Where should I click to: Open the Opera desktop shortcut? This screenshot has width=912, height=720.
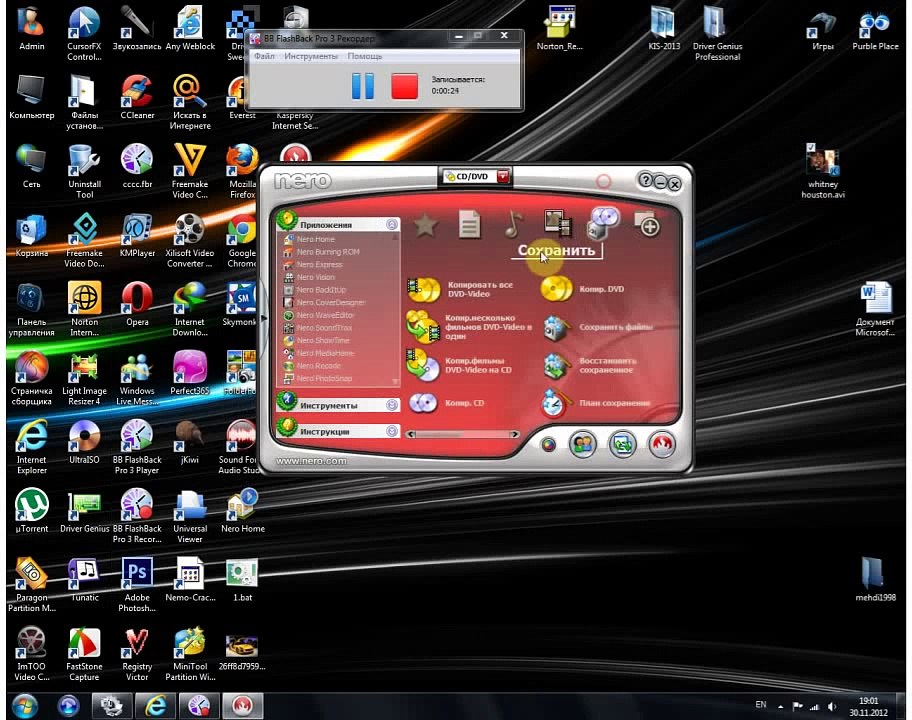tap(137, 304)
